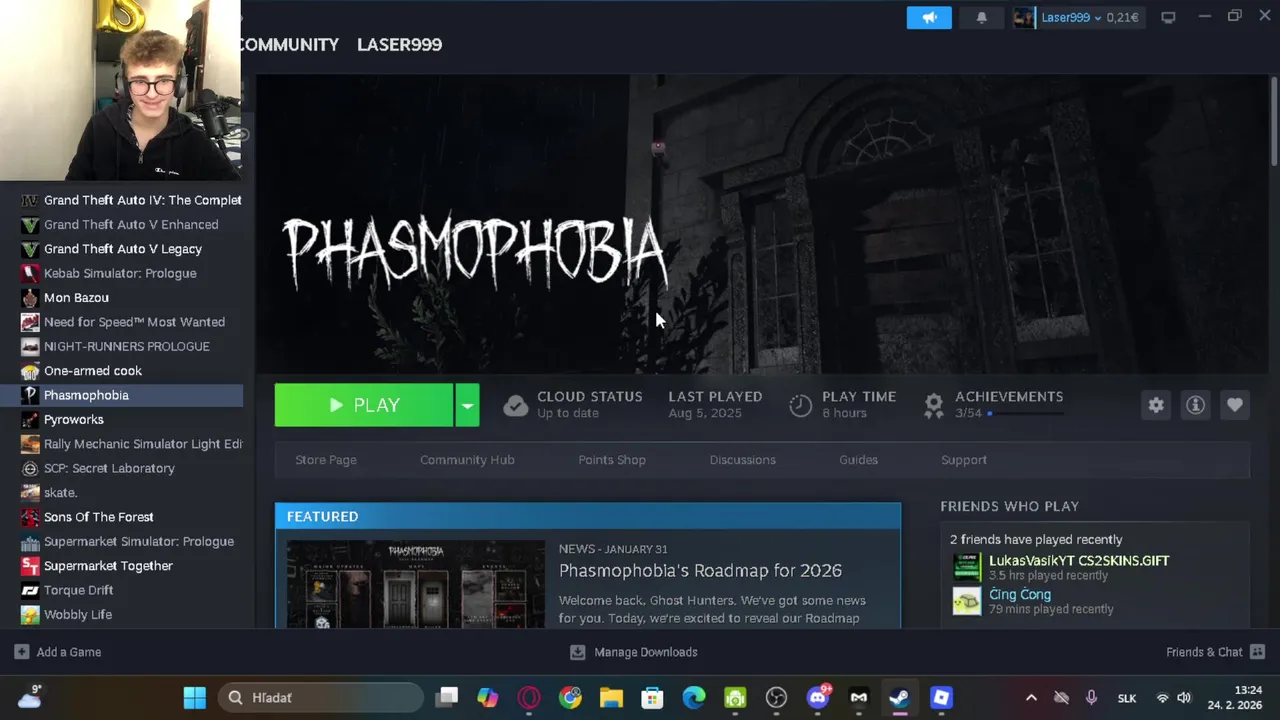Screen dimensions: 1280x720
Task: Open Friends & Chat
Action: tap(1204, 652)
